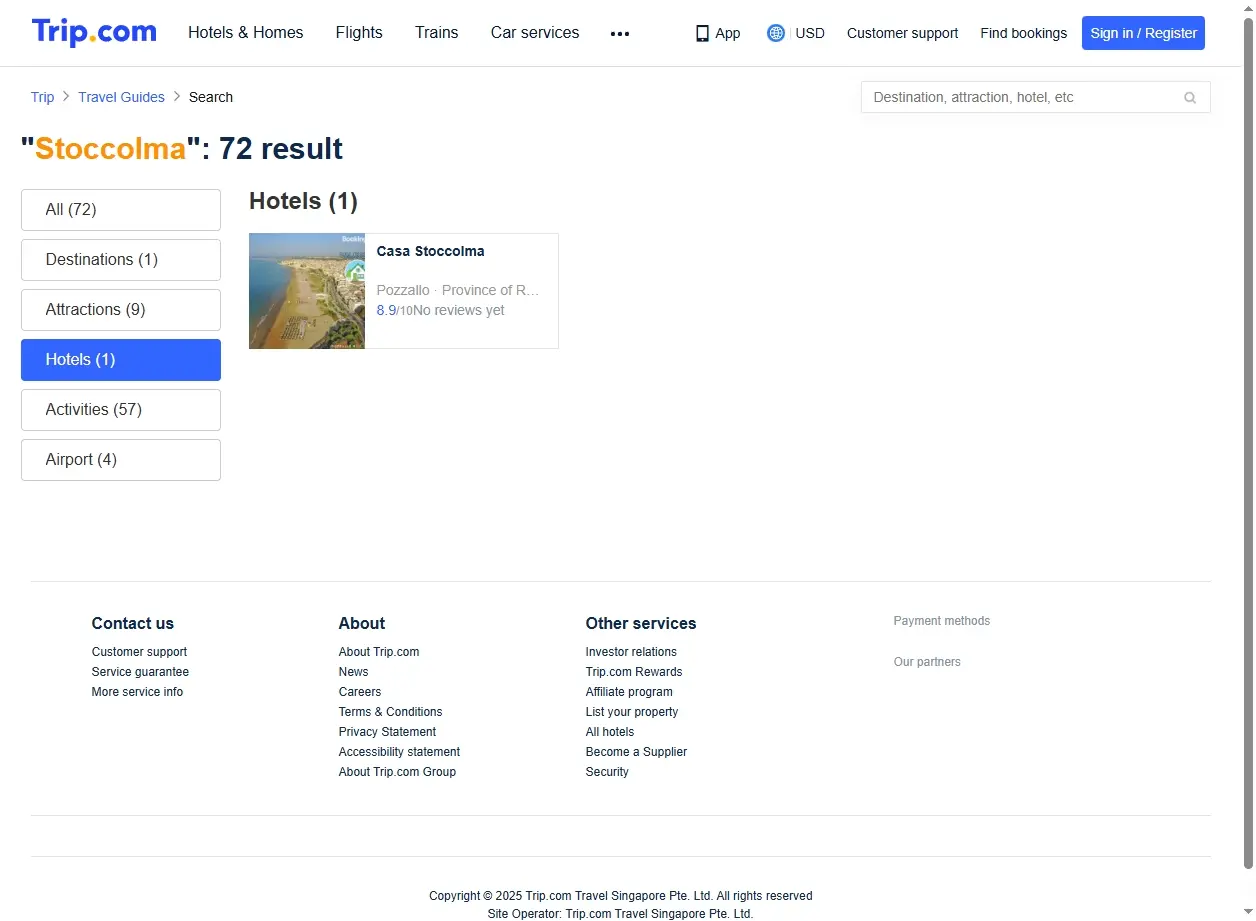Click the Hotels (1) results heading
Viewport: 1256px width, 921px height.
point(303,201)
